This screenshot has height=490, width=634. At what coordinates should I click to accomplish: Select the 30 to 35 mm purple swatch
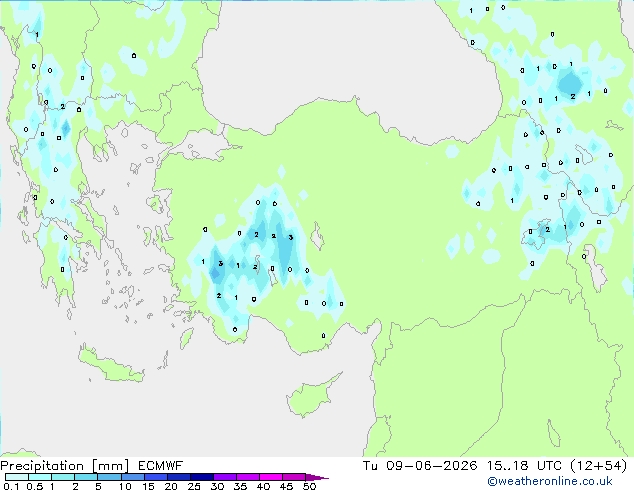pyautogui.click(x=225, y=477)
